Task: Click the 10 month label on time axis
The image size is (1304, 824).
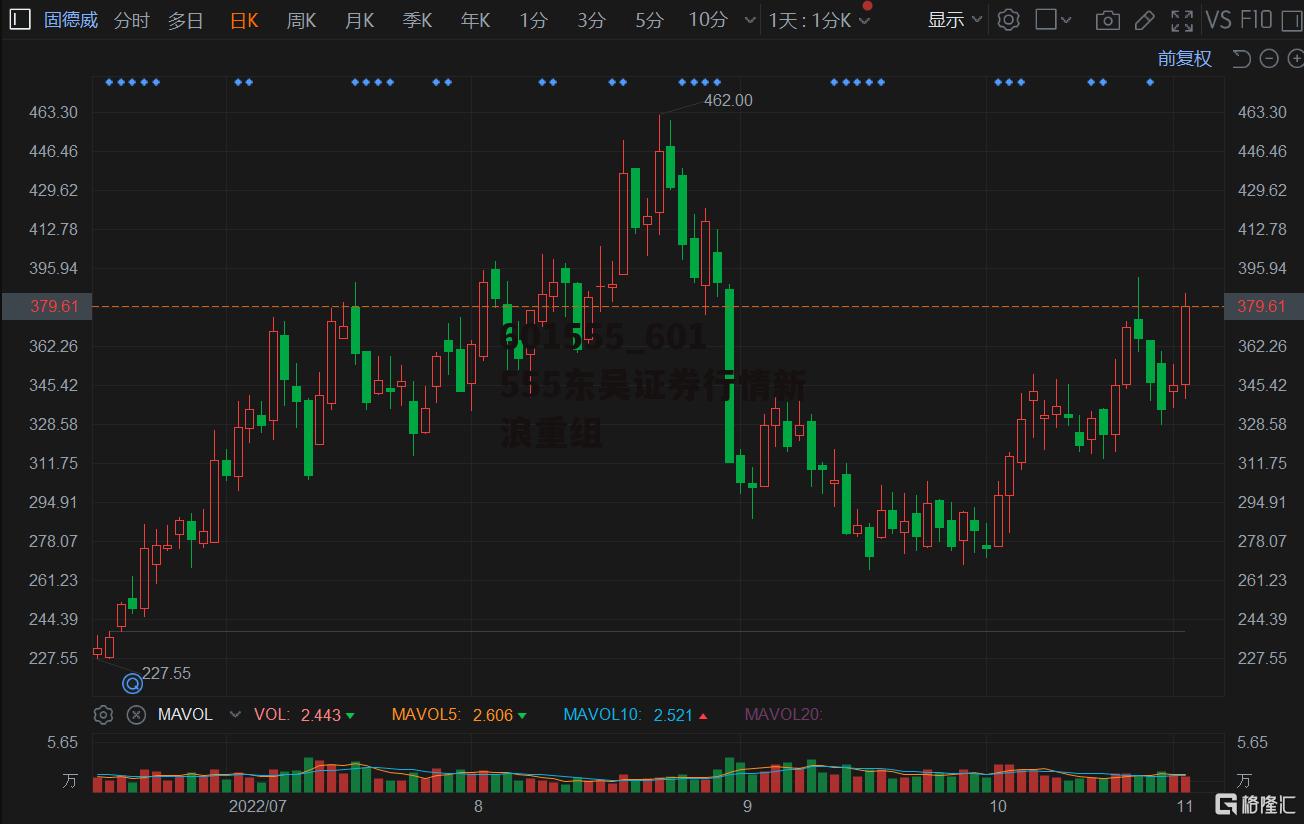Action: pos(996,805)
